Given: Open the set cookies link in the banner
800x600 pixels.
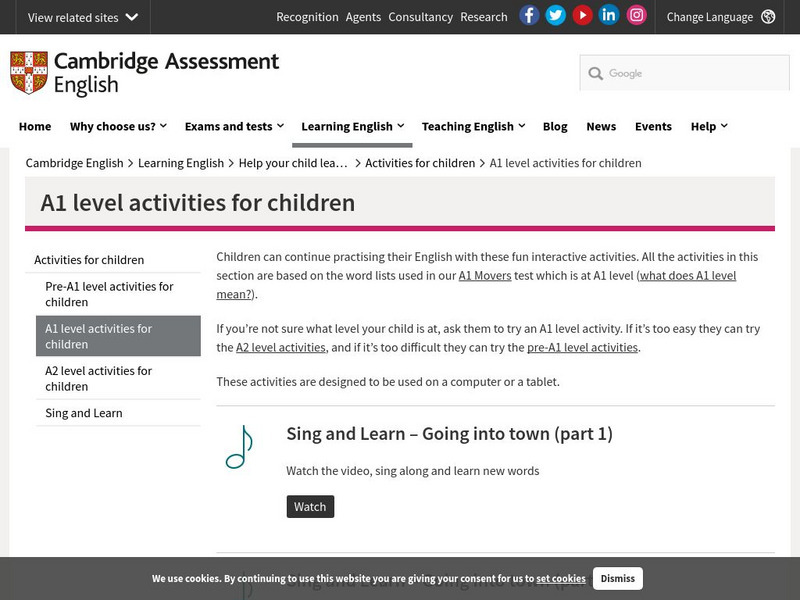Looking at the screenshot, I should 559,578.
